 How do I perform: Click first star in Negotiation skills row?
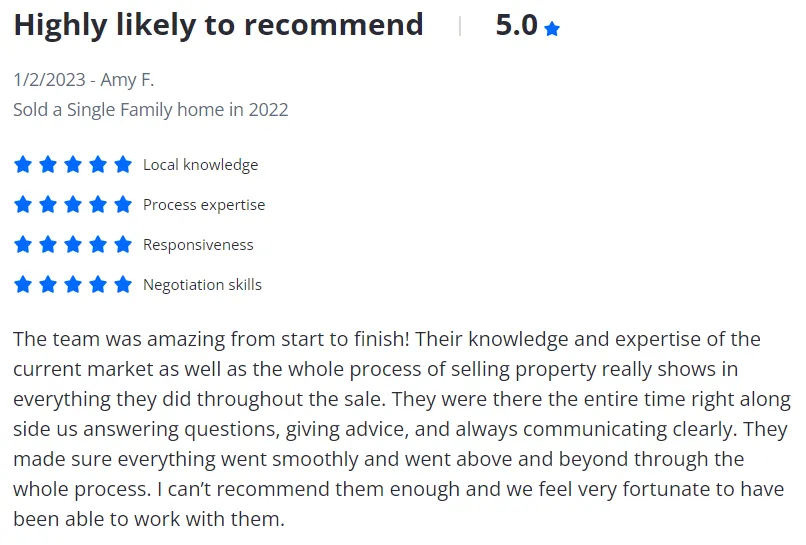(x=23, y=284)
